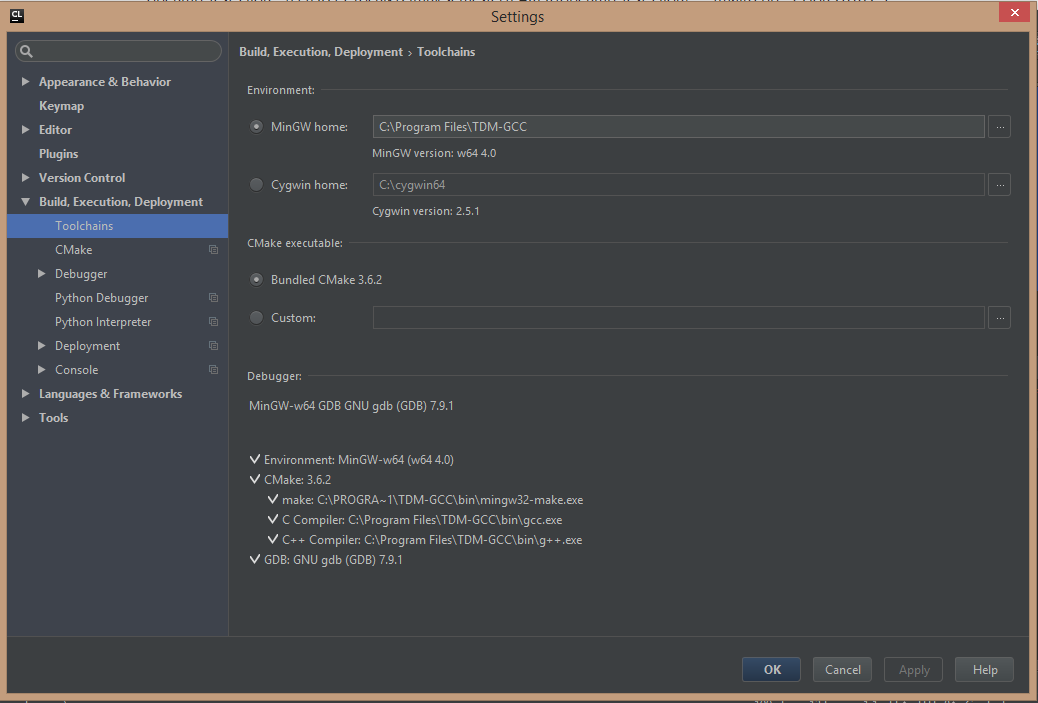Click the copy icon beside Deployment
This screenshot has width=1038, height=703.
point(213,346)
